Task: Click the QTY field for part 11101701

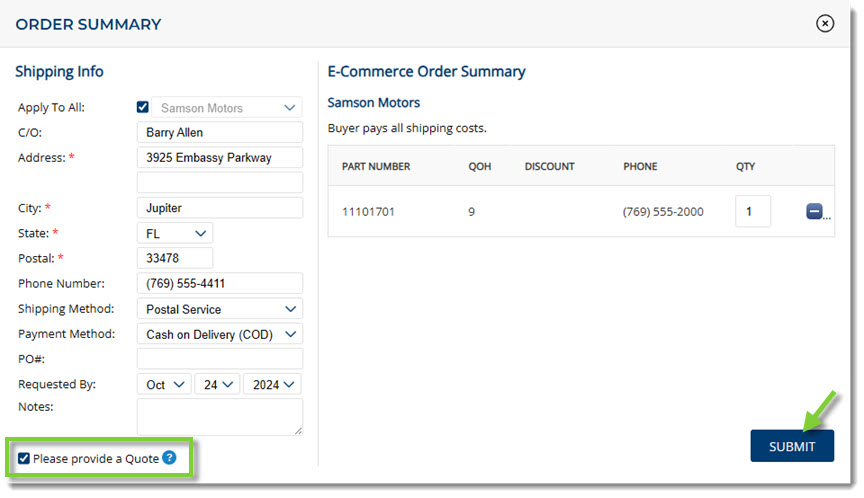Action: 753,211
